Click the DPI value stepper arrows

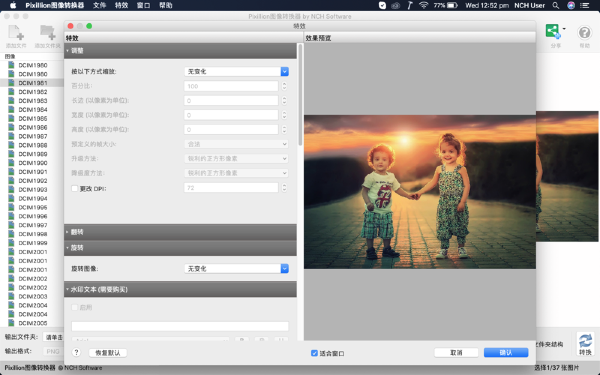[x=284, y=188]
